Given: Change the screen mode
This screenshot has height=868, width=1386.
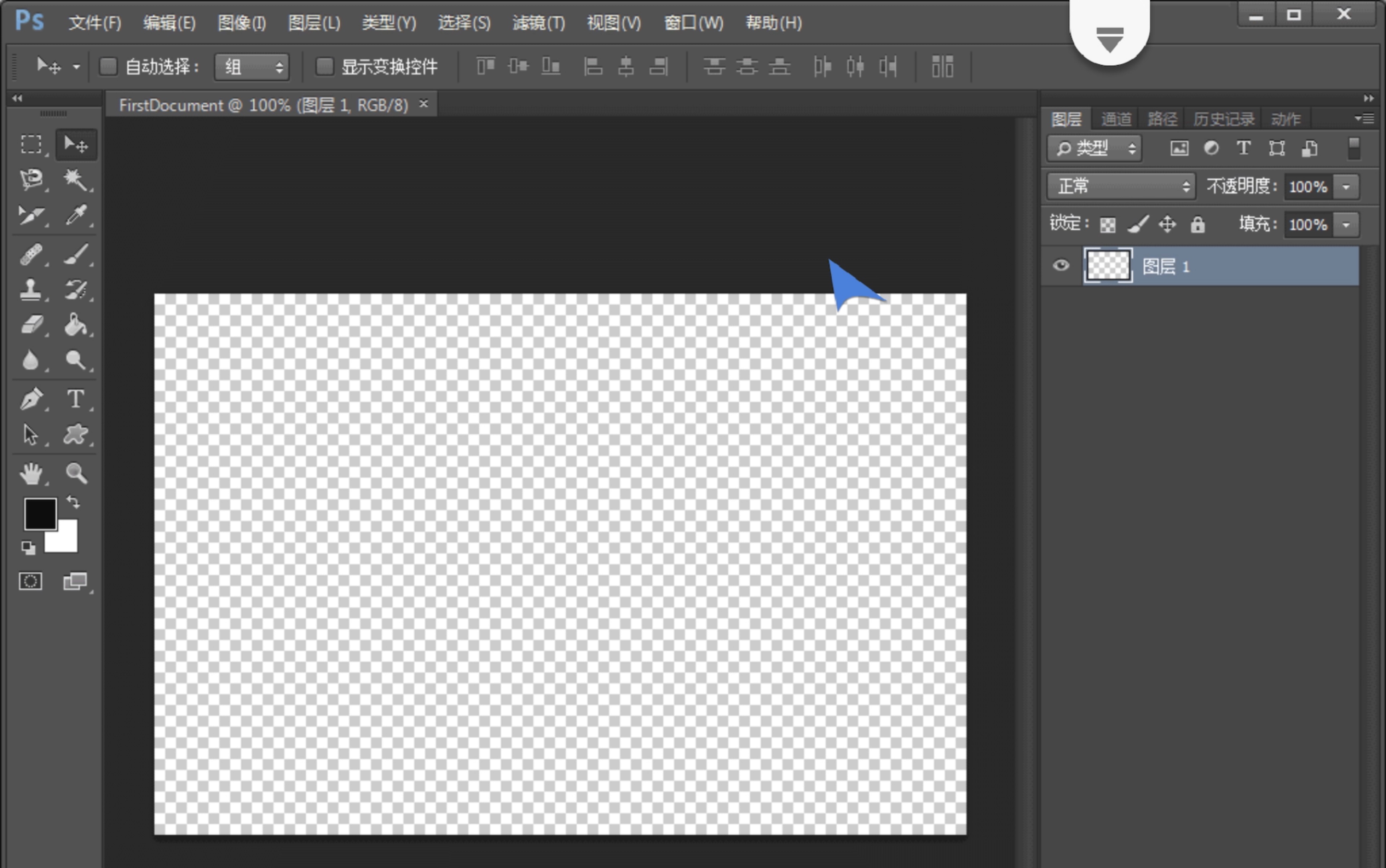Looking at the screenshot, I should click(75, 581).
